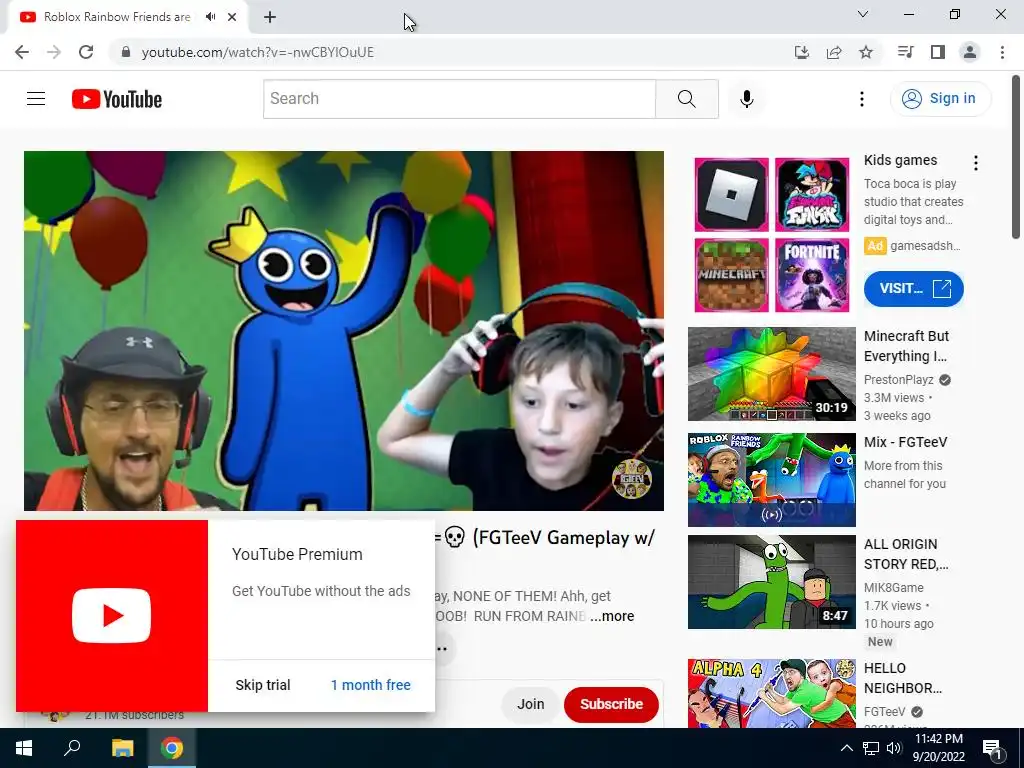Click Chrome icon in taskbar
Viewport: 1024px width, 768px height.
click(x=172, y=748)
